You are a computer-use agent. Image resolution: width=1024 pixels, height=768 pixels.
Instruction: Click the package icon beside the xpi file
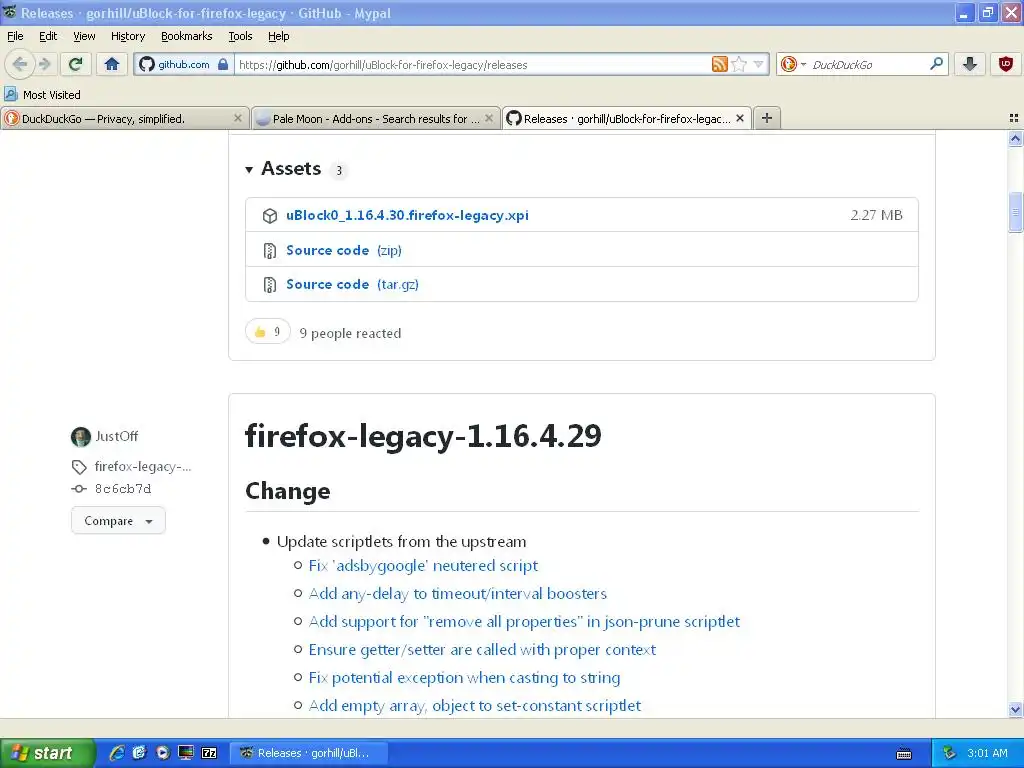[x=269, y=216]
